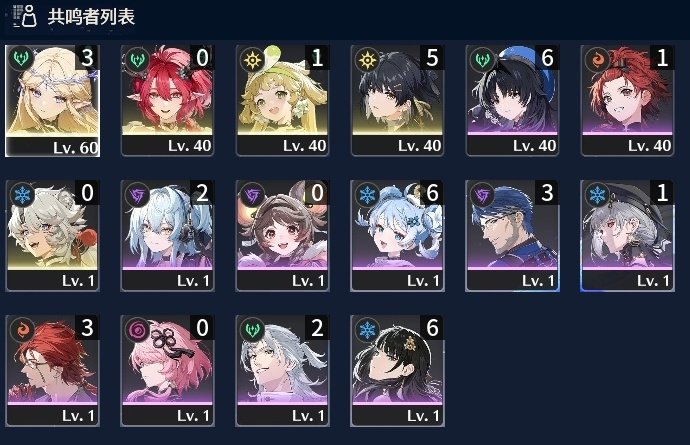Select the black-haired Glacio woman in bottom row
The width and height of the screenshot is (690, 445).
click(x=397, y=371)
